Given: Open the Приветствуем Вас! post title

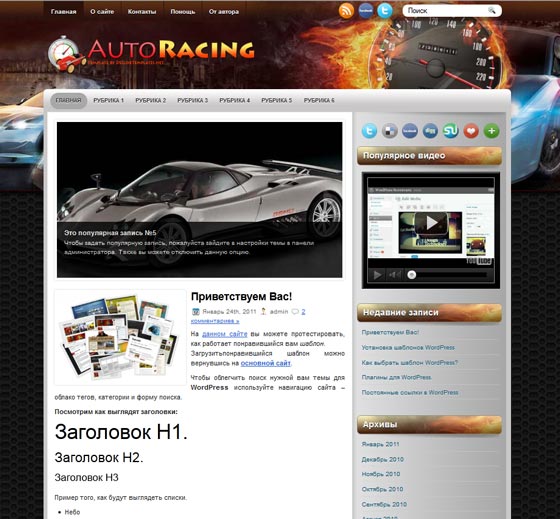Looking at the screenshot, I should click(241, 296).
